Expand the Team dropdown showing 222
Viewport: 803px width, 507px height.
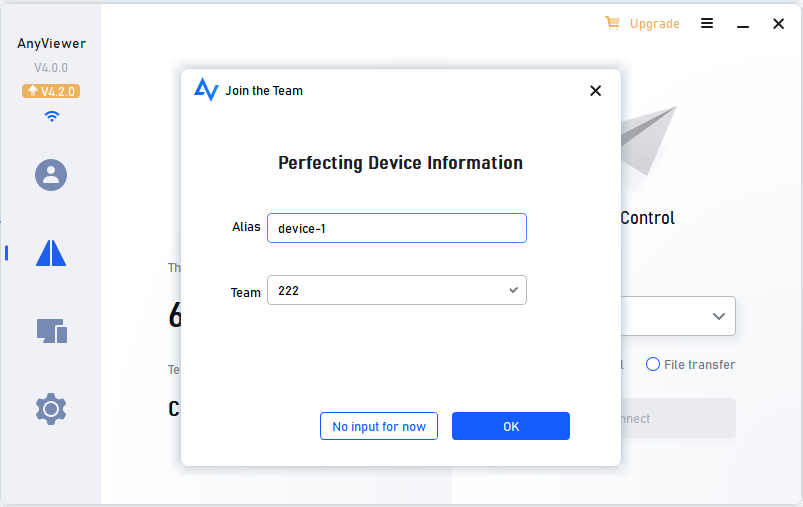397,290
